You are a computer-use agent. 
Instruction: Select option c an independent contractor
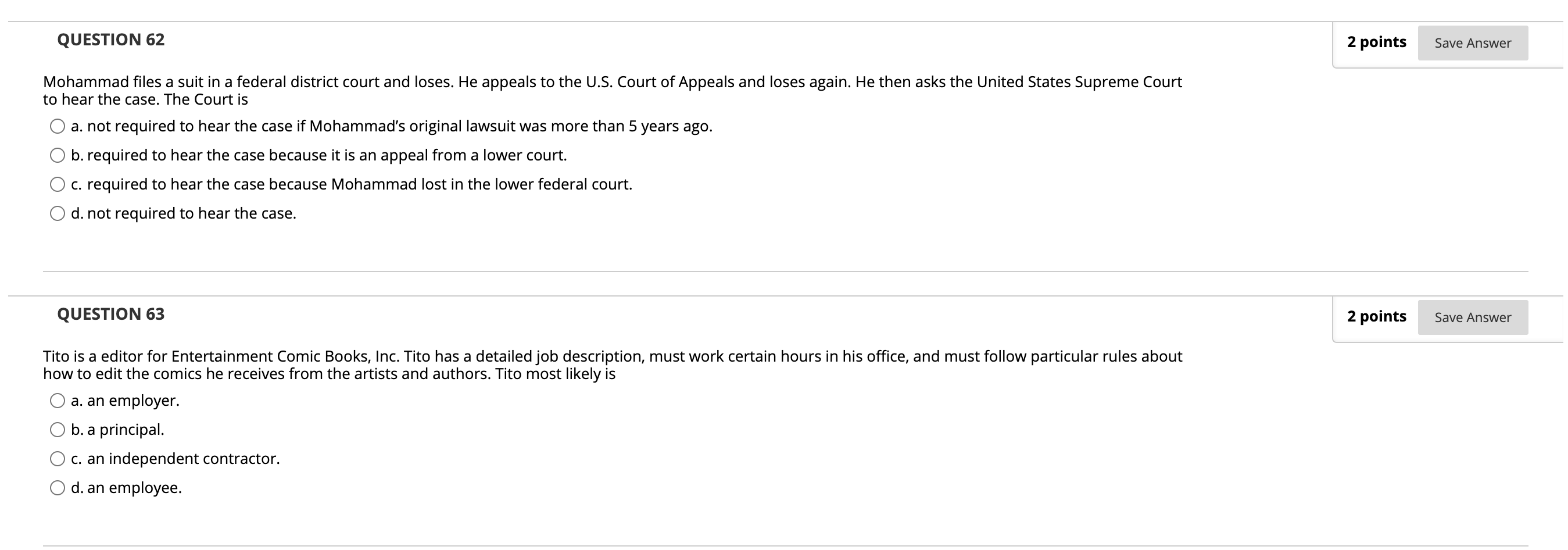(56, 458)
